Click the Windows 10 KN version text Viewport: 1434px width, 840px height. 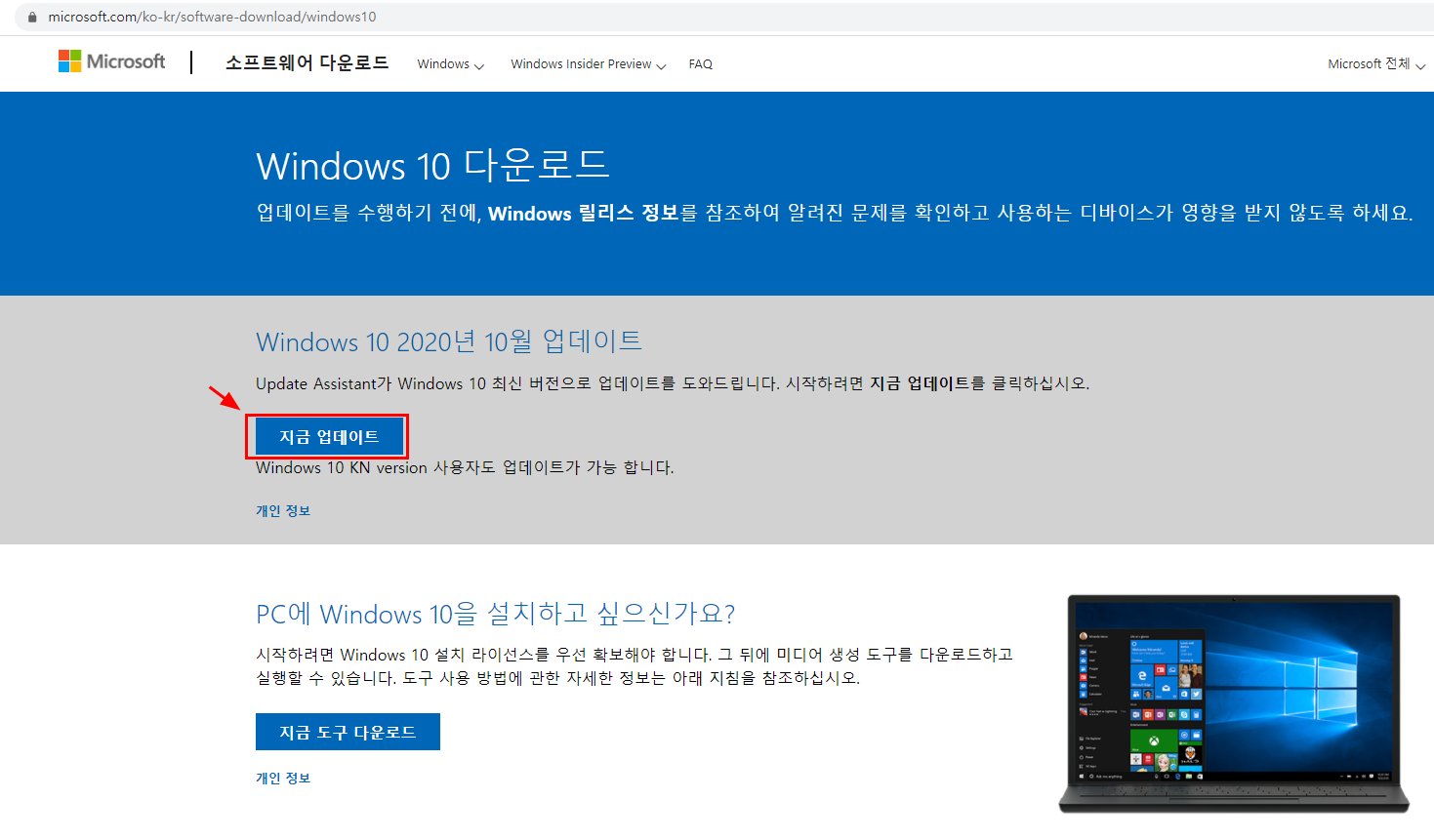point(465,468)
